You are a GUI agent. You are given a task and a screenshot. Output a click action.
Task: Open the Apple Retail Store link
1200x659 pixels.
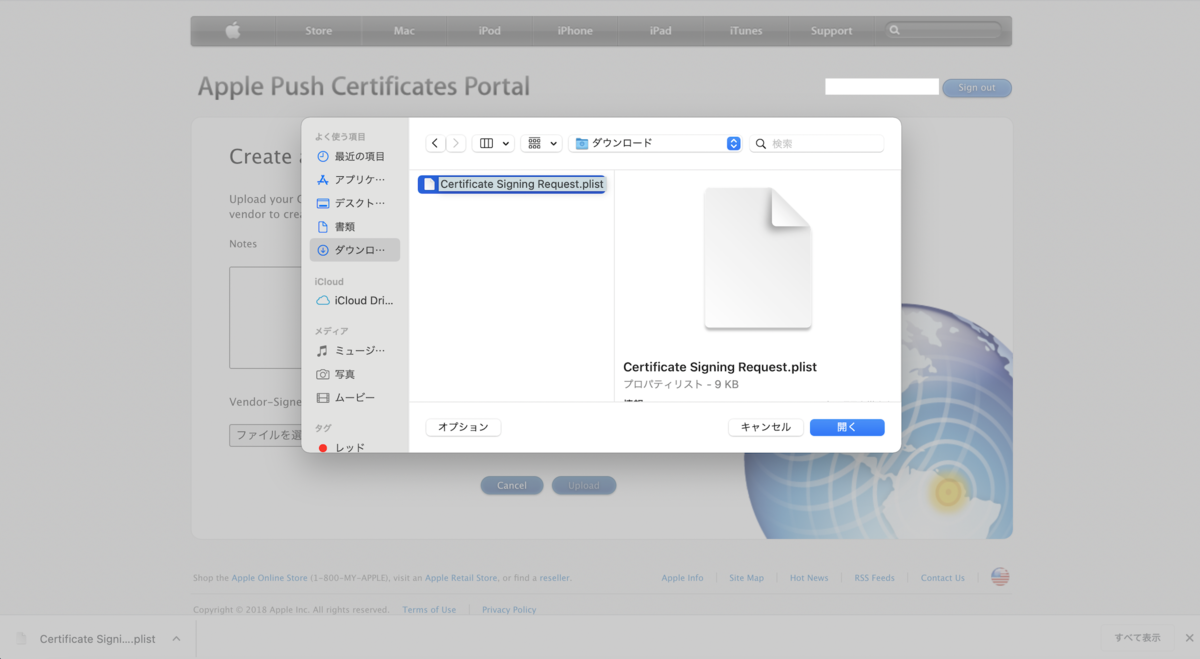point(461,578)
